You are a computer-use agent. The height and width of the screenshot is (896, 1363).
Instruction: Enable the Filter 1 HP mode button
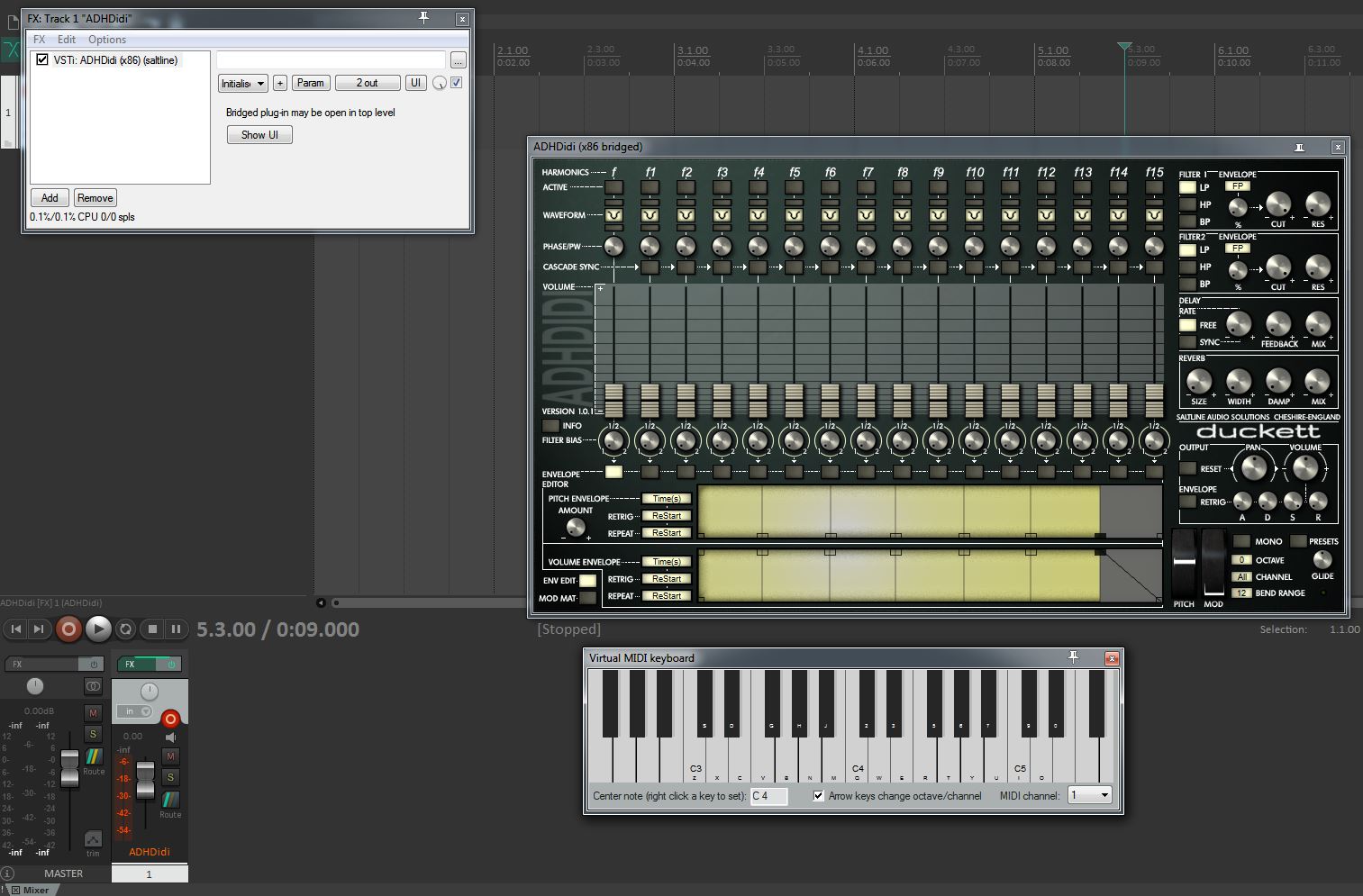(x=1188, y=204)
